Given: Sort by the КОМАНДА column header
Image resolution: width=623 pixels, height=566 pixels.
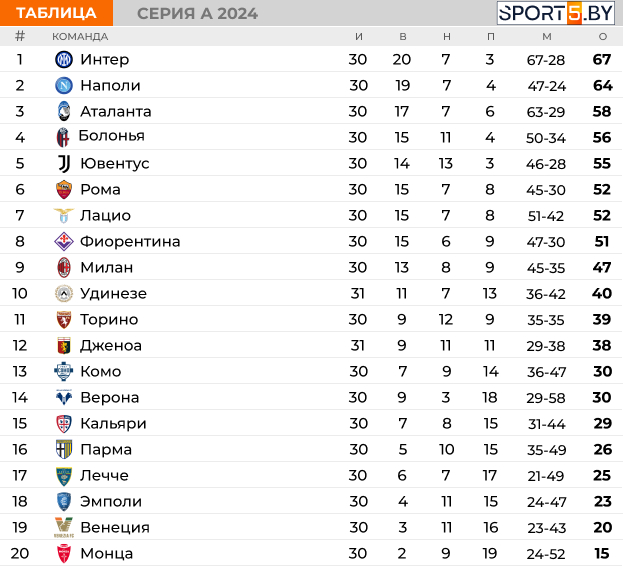Looking at the screenshot, I should [80, 37].
